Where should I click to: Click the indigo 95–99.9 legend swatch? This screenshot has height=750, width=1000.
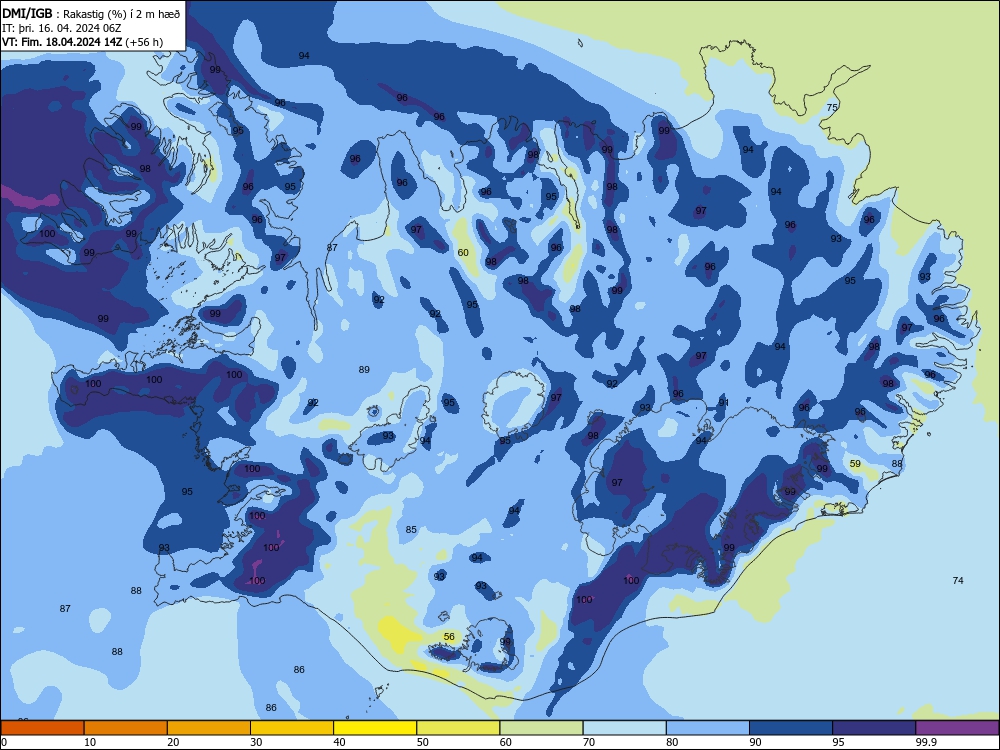pos(874,728)
